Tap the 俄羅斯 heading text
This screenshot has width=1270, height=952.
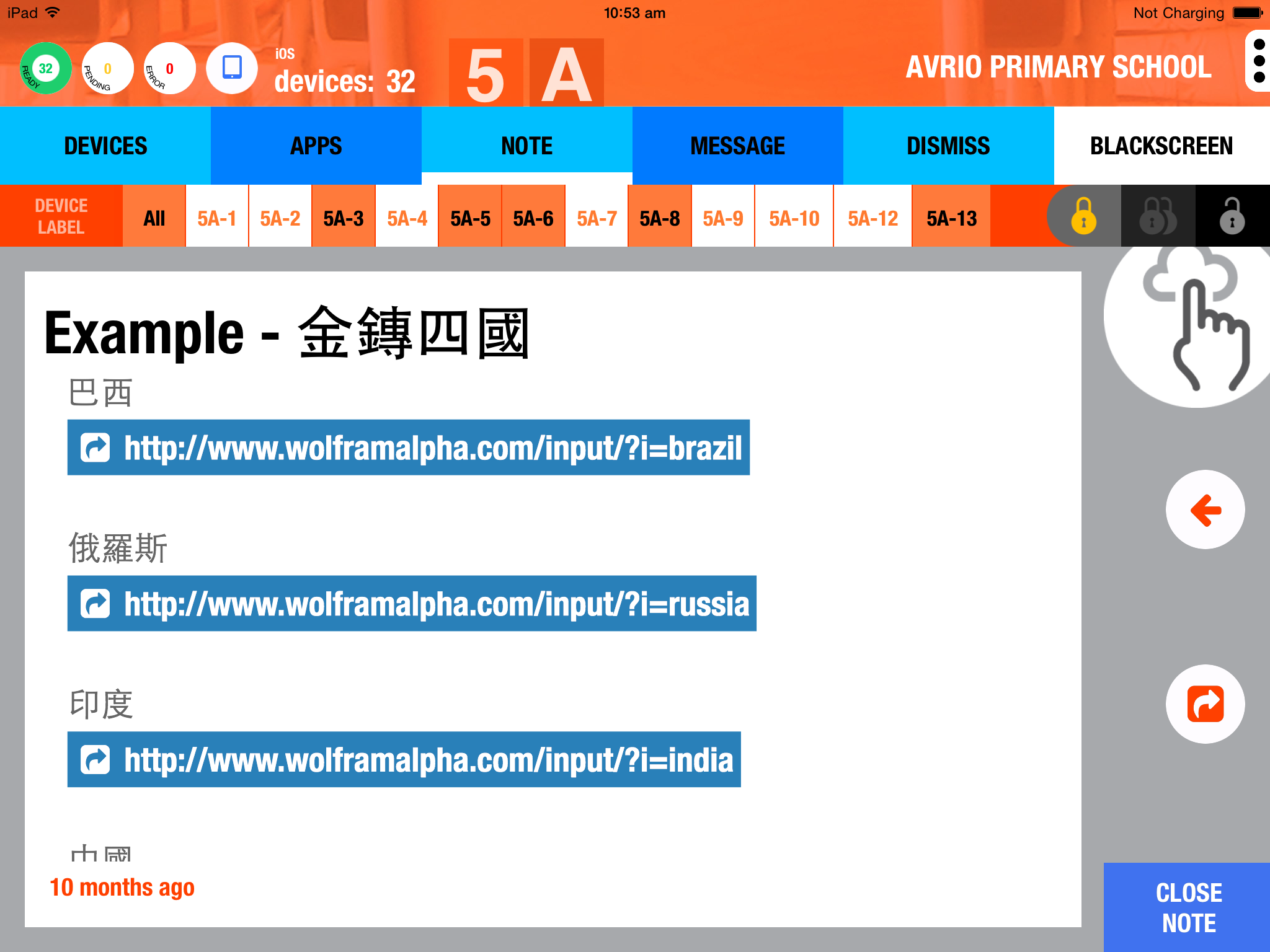[118, 548]
